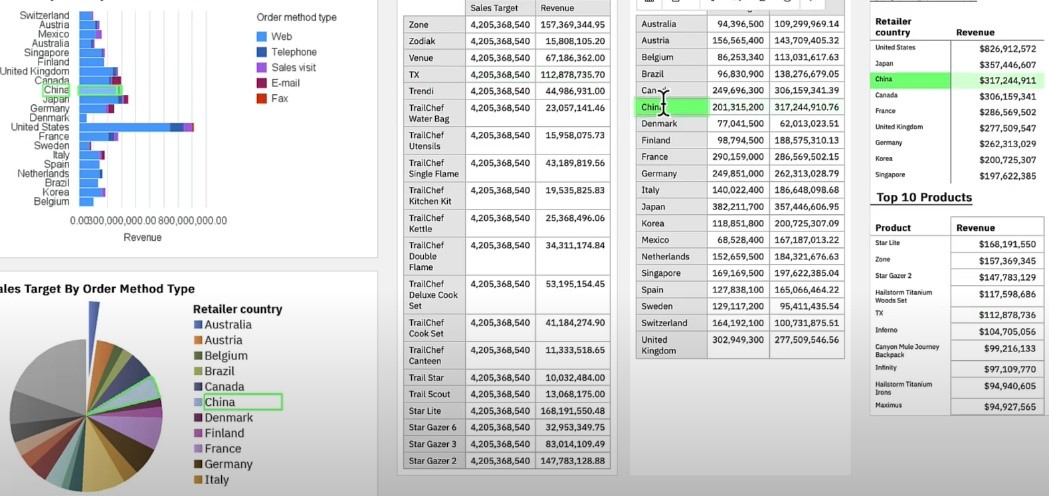Select Zodiak row header in product table
Viewport: 1049px width, 496px height.
434,41
